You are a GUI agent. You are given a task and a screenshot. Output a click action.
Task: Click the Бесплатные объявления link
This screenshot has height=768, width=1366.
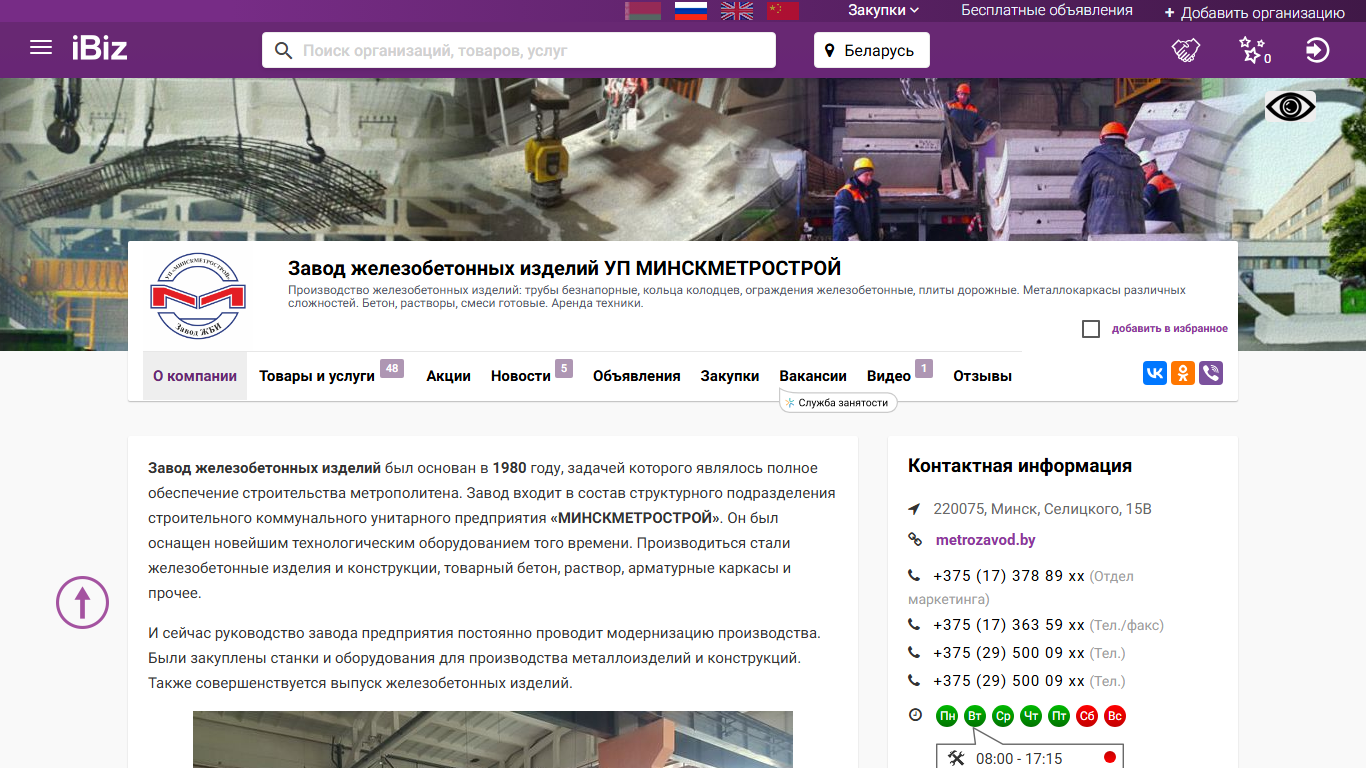(1047, 10)
